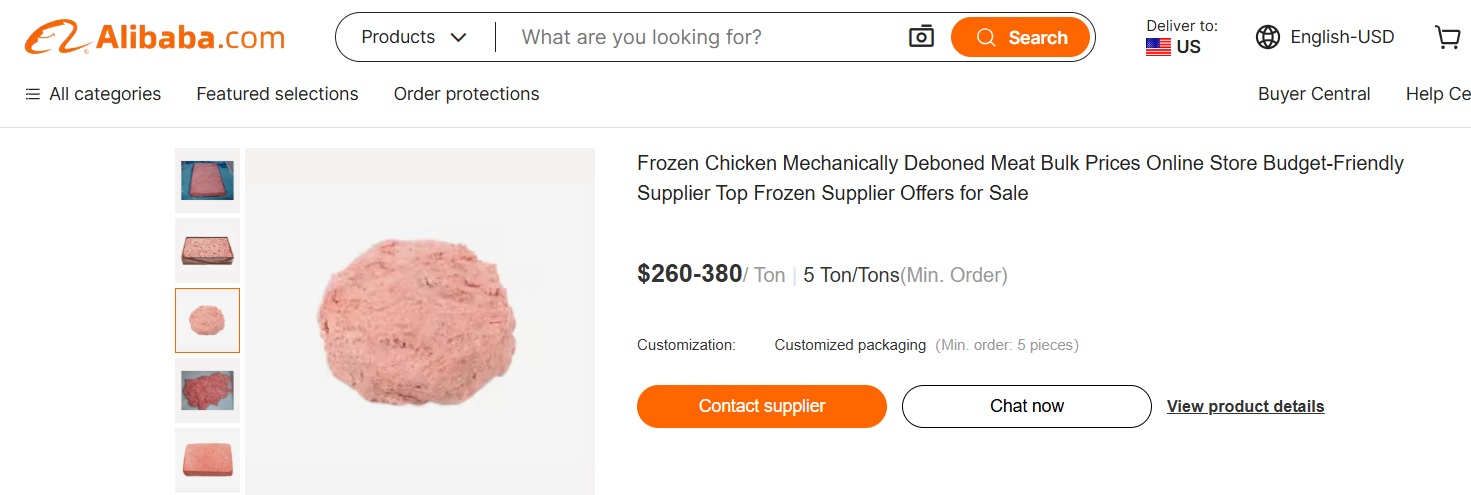The height and width of the screenshot is (495, 1471).
Task: Select the fourth red meat thumbnail
Action: [x=207, y=390]
